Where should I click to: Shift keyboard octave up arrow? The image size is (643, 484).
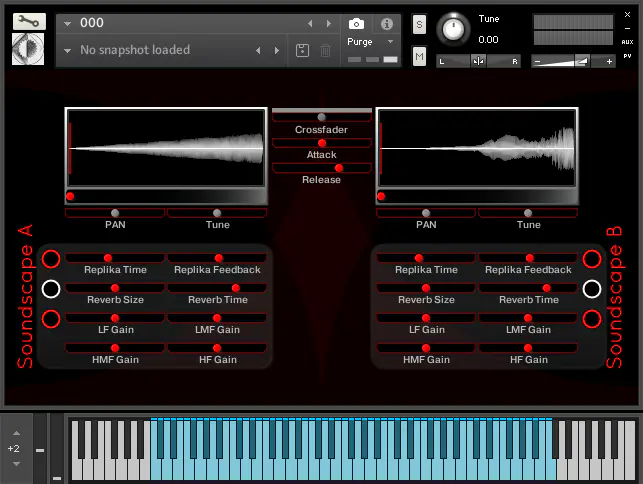point(16,433)
